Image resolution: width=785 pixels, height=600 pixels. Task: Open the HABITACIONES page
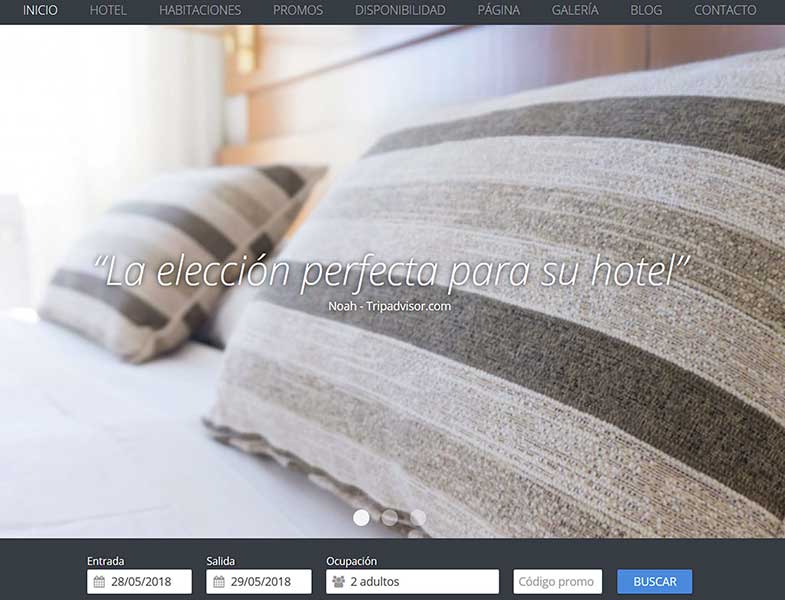coord(200,10)
